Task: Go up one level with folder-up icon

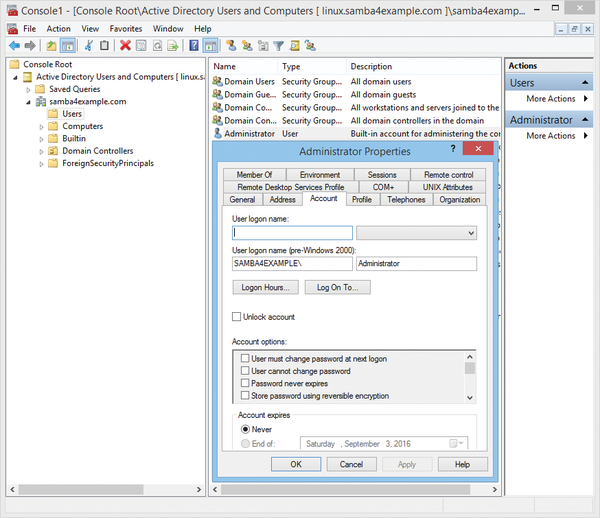Action: coord(51,46)
